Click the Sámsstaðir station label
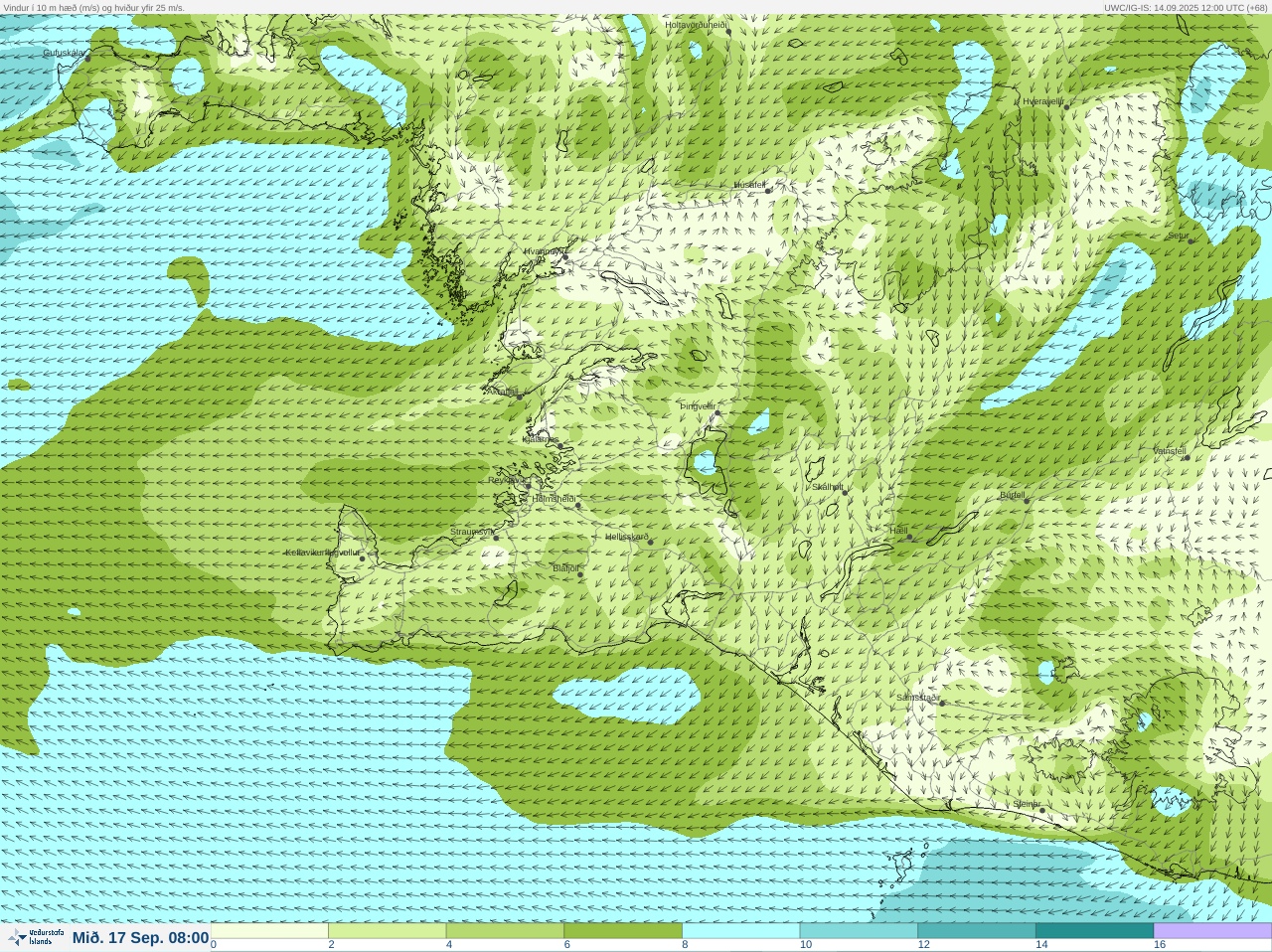This screenshot has width=1272, height=952. (x=918, y=698)
